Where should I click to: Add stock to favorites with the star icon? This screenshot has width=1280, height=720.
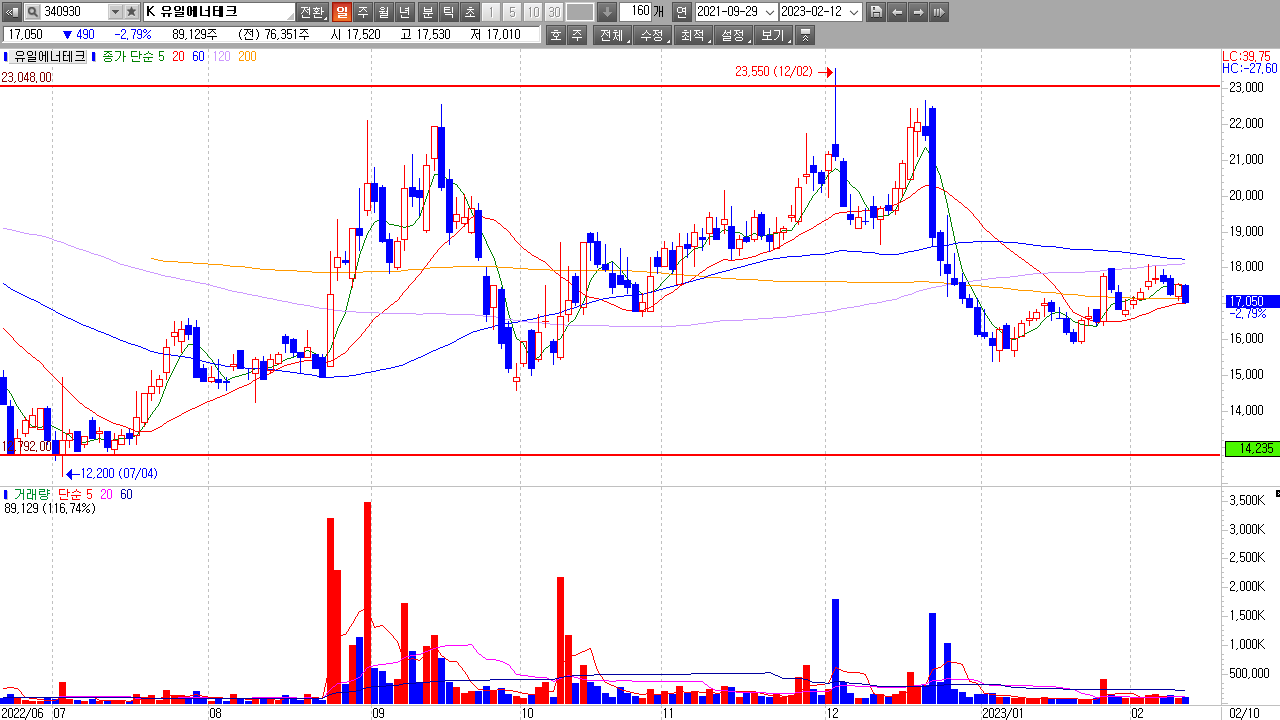(131, 12)
